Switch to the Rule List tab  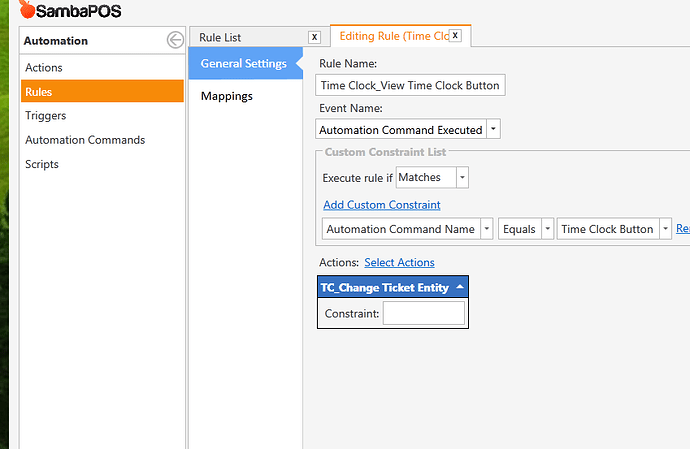(x=220, y=37)
